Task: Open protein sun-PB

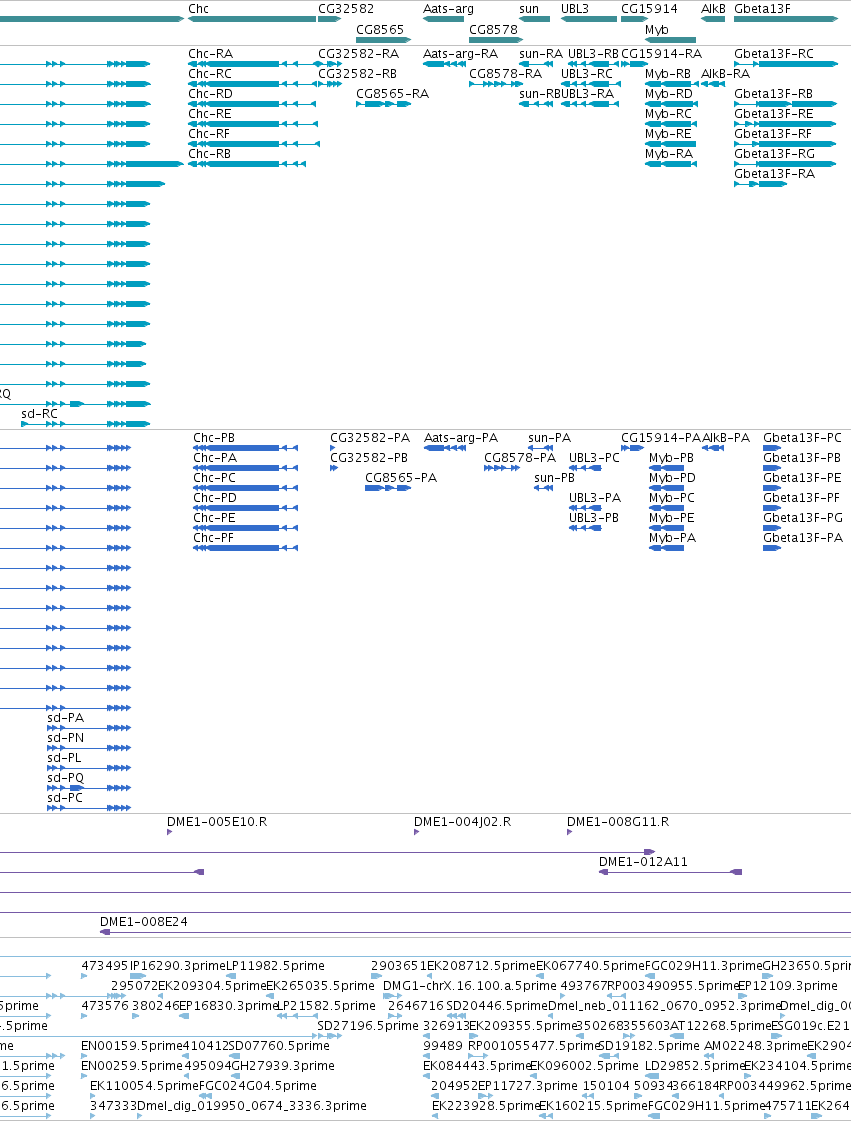Action: pyautogui.click(x=554, y=478)
